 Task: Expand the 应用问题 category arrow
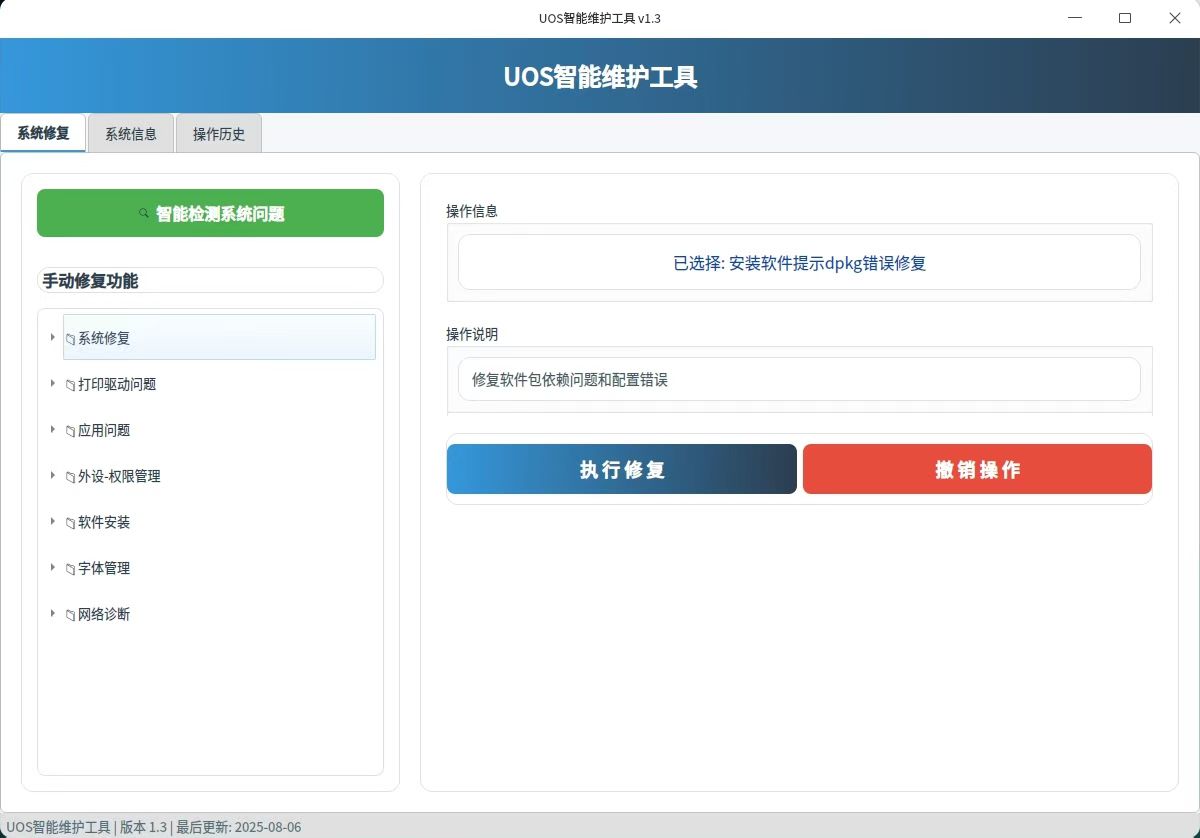[52, 429]
